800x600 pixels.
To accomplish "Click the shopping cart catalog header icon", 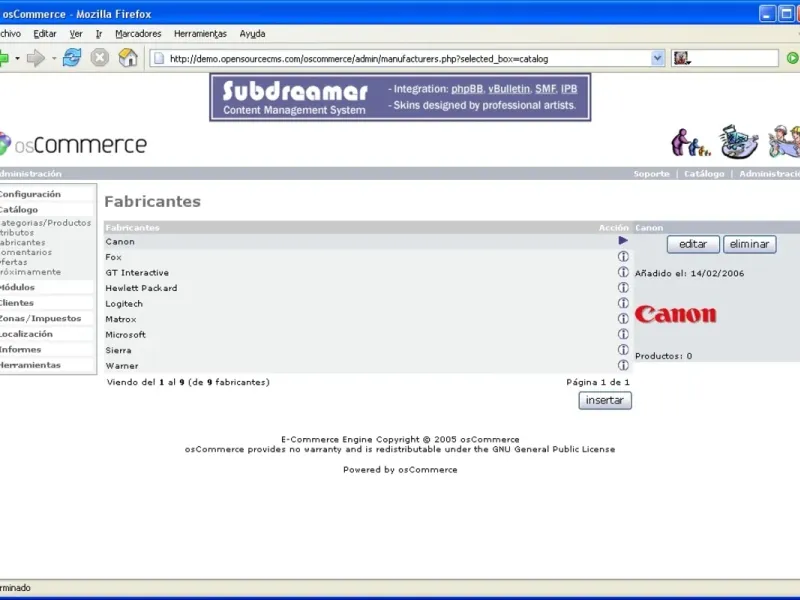I will [x=739, y=141].
